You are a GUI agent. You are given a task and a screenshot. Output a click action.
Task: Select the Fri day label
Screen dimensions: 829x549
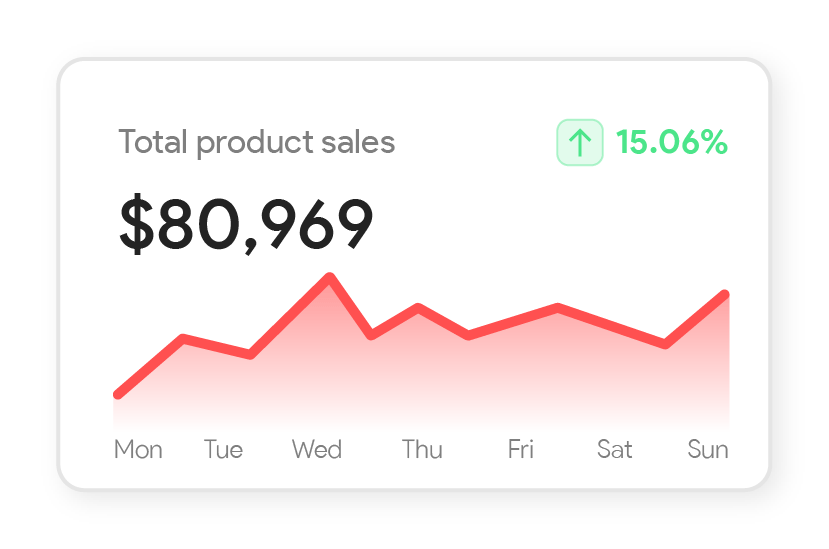point(520,450)
